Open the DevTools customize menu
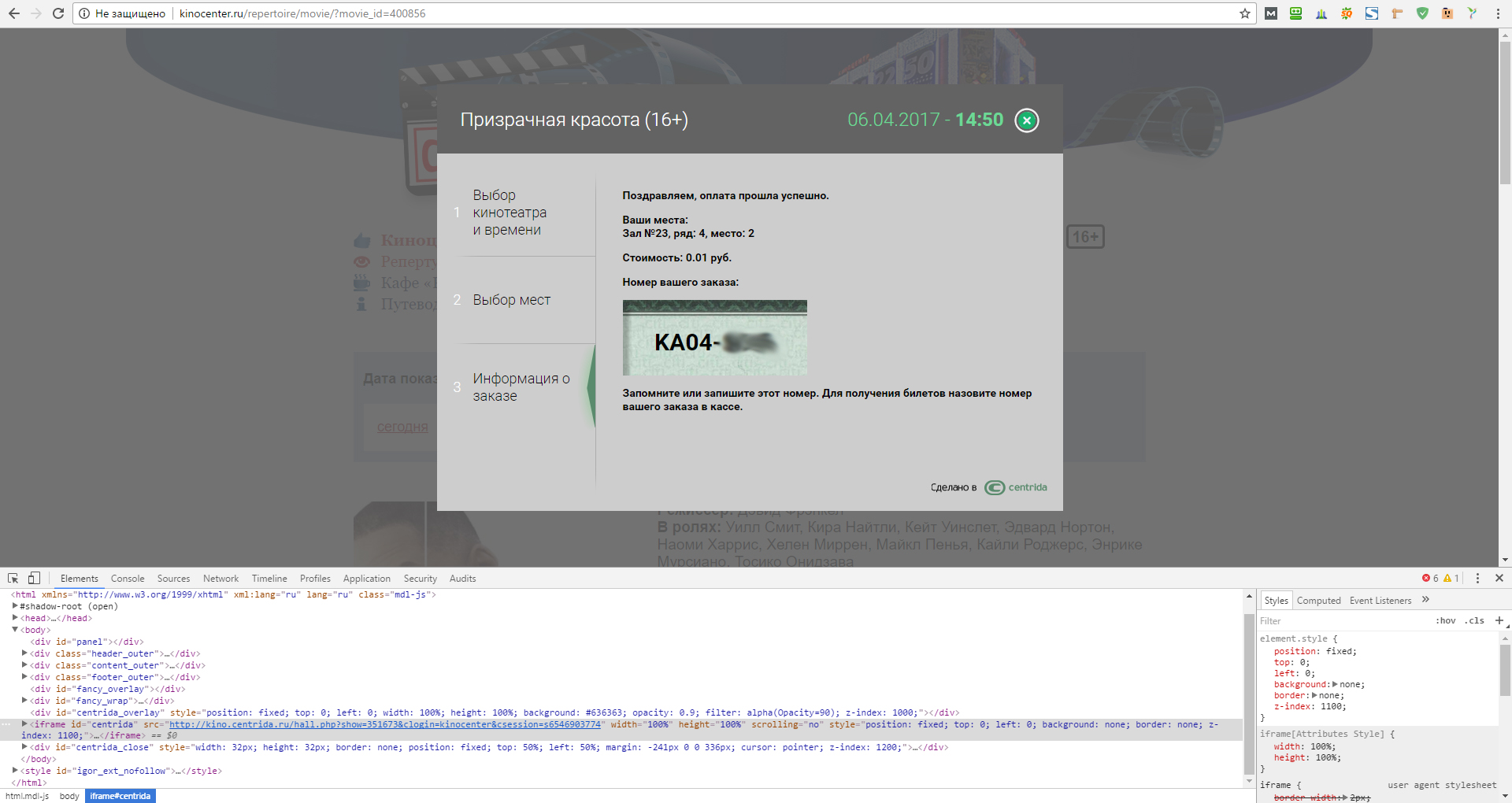 1477,578
